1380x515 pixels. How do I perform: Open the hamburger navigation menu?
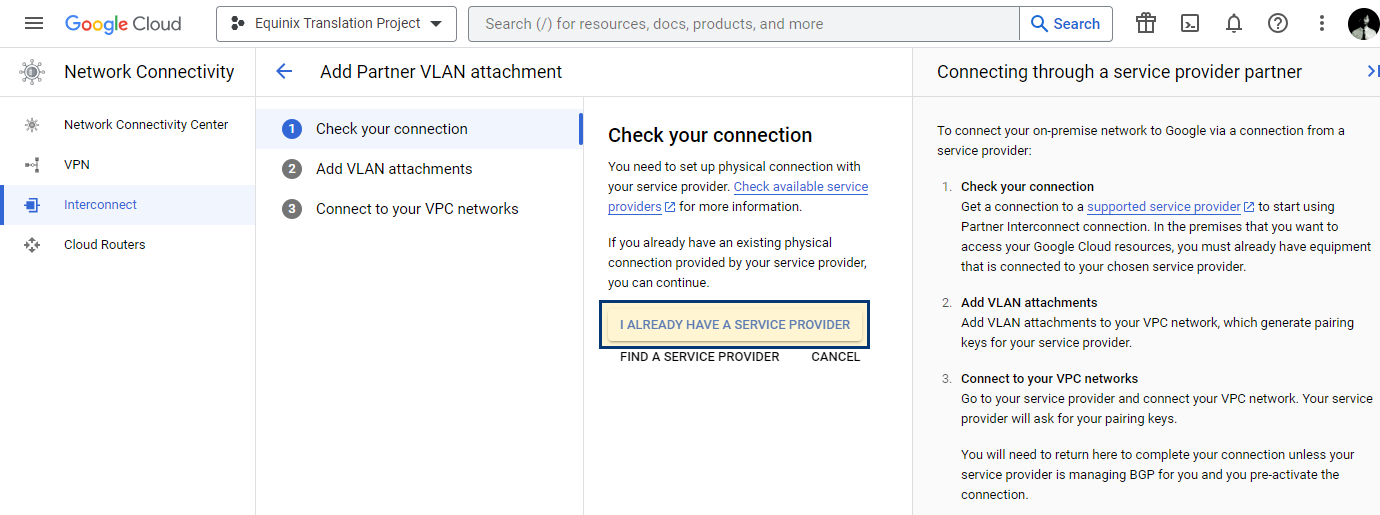(34, 24)
